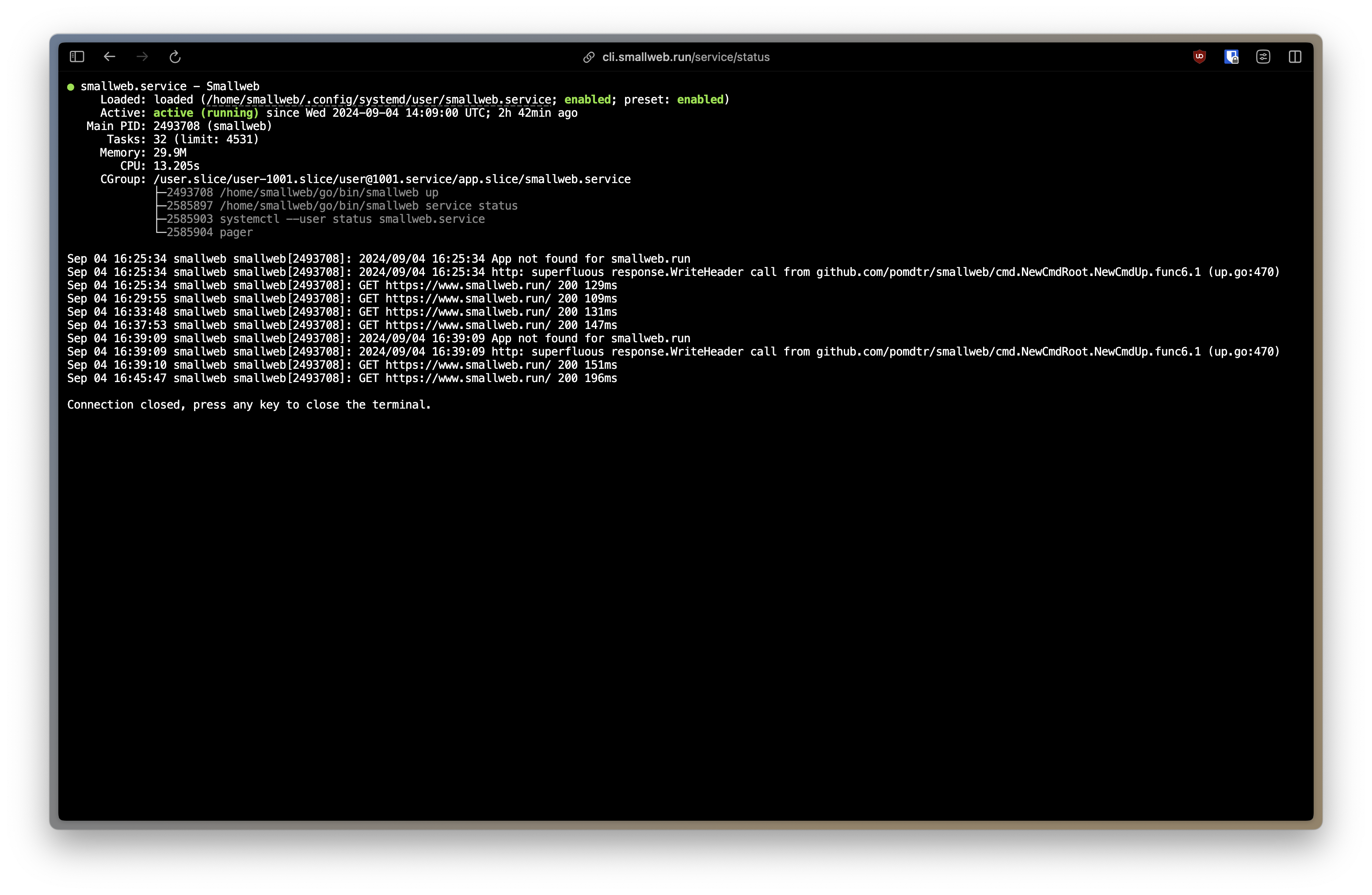Viewport: 1372px width, 895px height.
Task: Click the GET log line with 129ms
Action: [342, 286]
